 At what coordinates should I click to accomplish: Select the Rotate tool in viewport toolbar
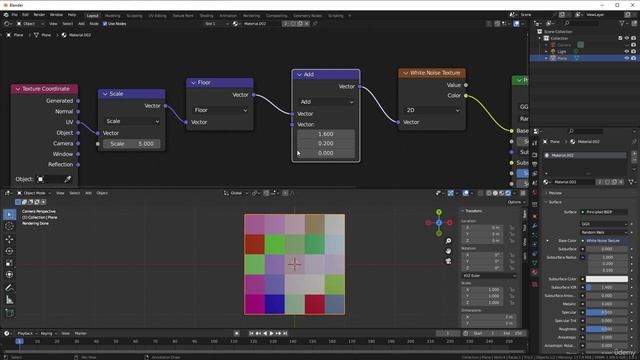tap(9, 251)
